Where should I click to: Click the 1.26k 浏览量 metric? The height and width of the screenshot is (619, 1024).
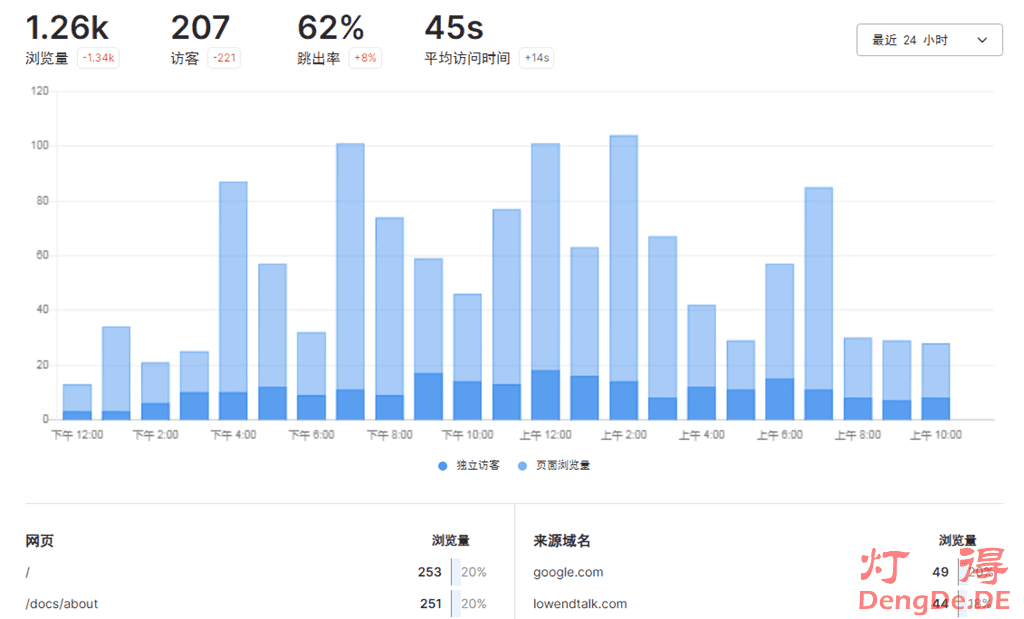(x=68, y=28)
